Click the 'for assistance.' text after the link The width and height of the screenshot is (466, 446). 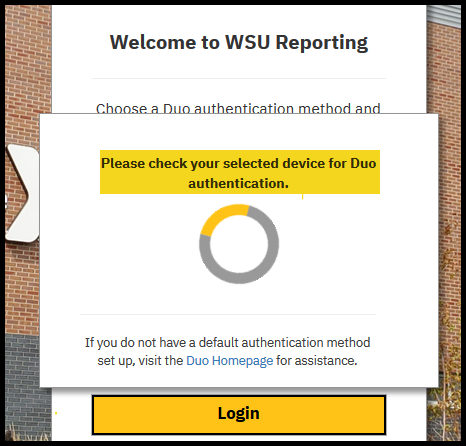point(316,361)
